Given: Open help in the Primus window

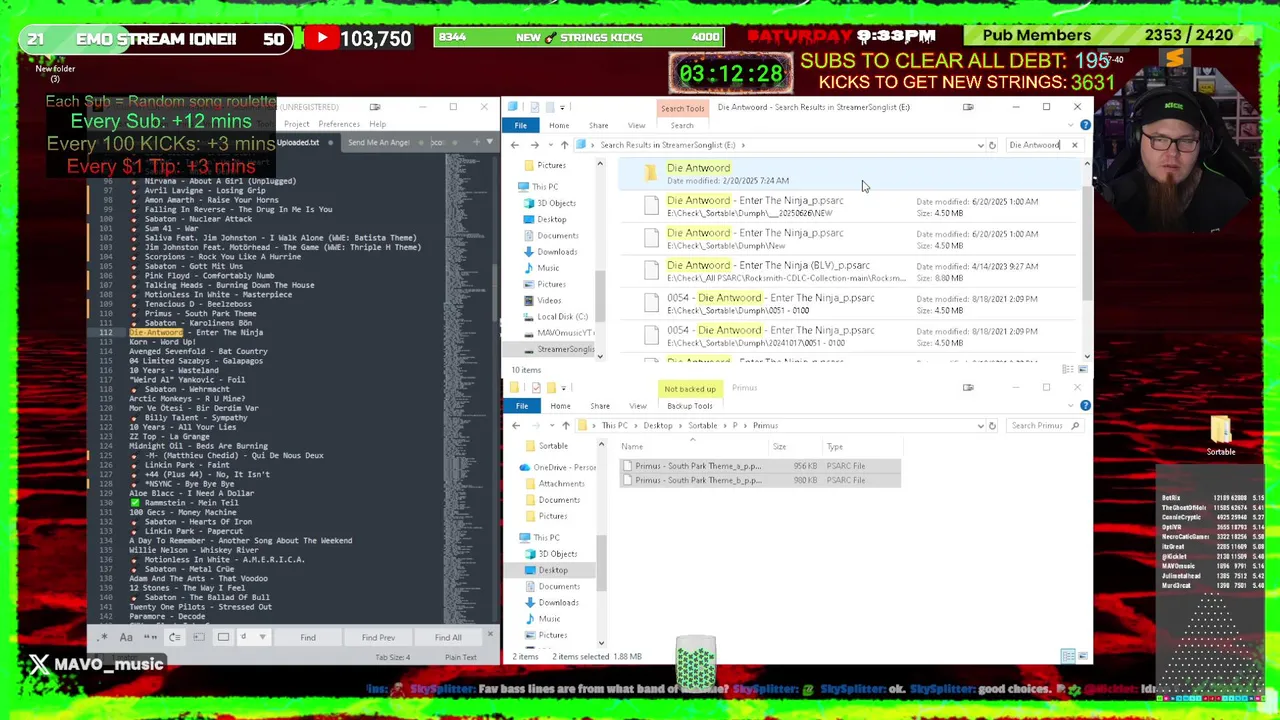Looking at the screenshot, I should coord(1085,406).
